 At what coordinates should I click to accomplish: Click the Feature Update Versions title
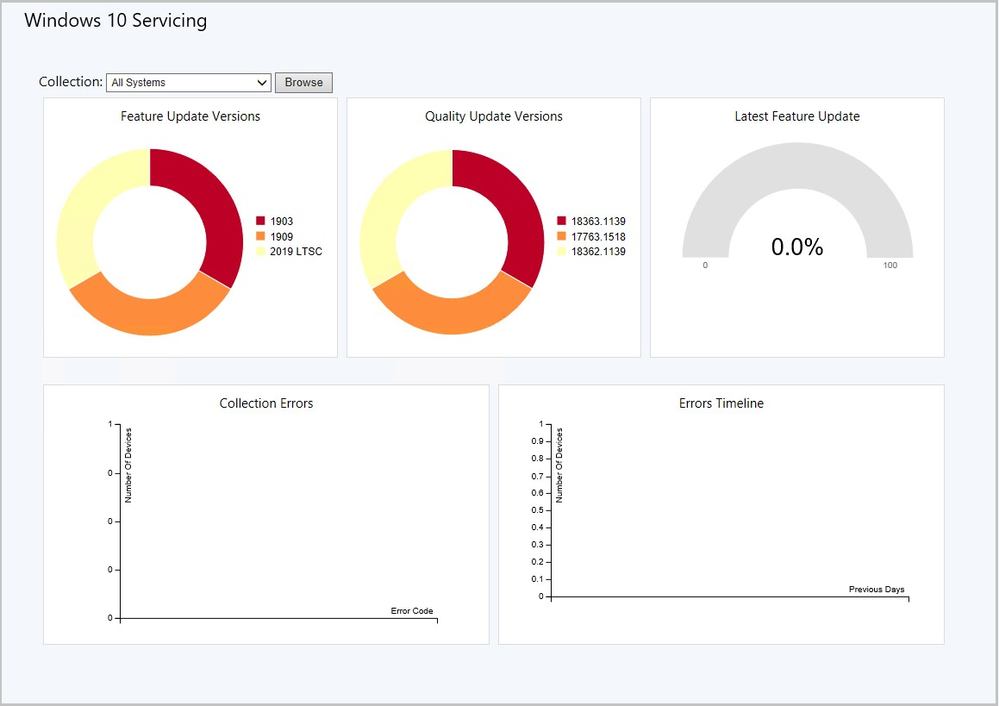click(x=190, y=116)
